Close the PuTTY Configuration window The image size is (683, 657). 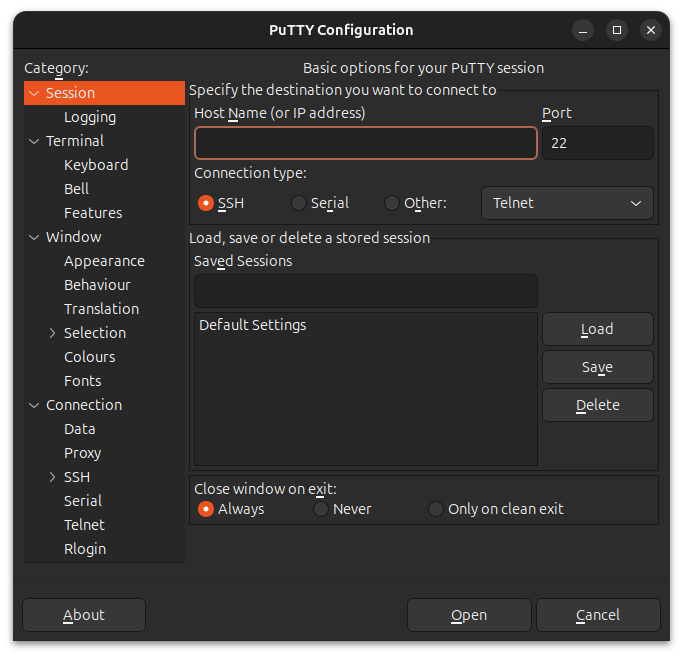pyautogui.click(x=651, y=30)
